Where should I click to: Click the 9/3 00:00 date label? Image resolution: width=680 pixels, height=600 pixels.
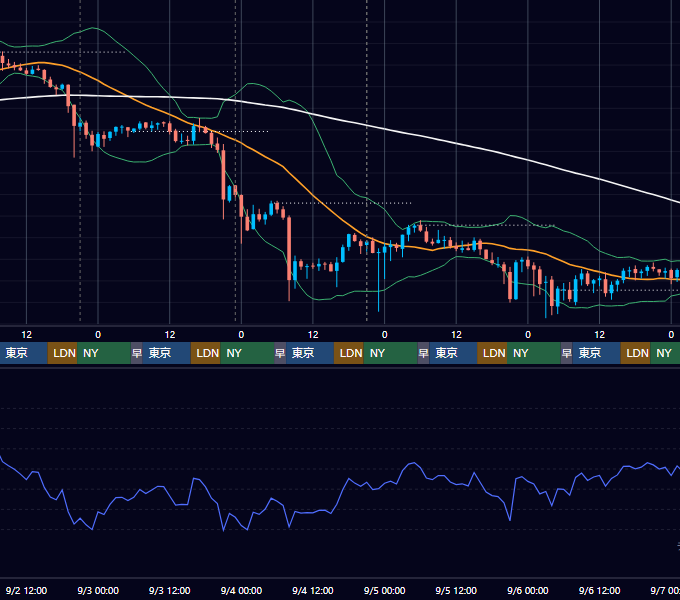tap(98, 590)
